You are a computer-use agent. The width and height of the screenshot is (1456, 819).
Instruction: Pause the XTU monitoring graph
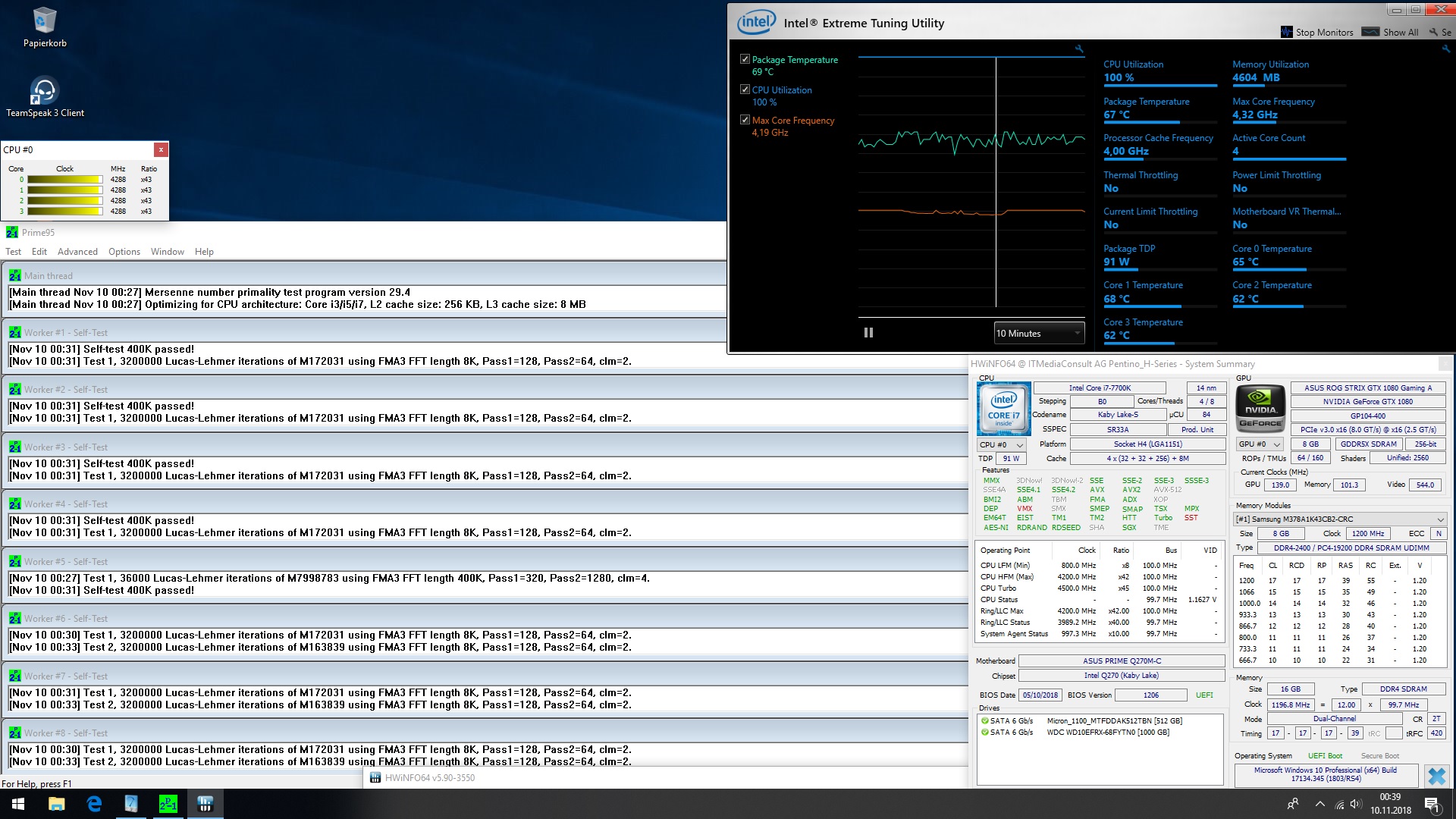click(x=868, y=333)
